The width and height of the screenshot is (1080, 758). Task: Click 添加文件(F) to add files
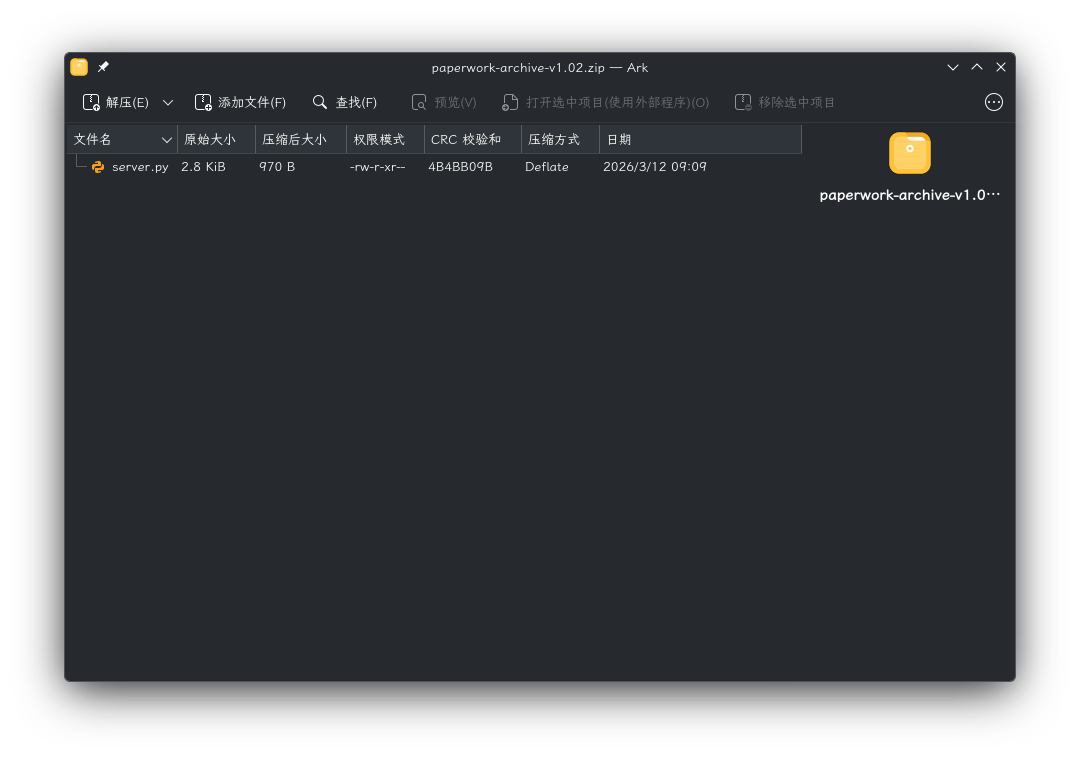(x=240, y=103)
